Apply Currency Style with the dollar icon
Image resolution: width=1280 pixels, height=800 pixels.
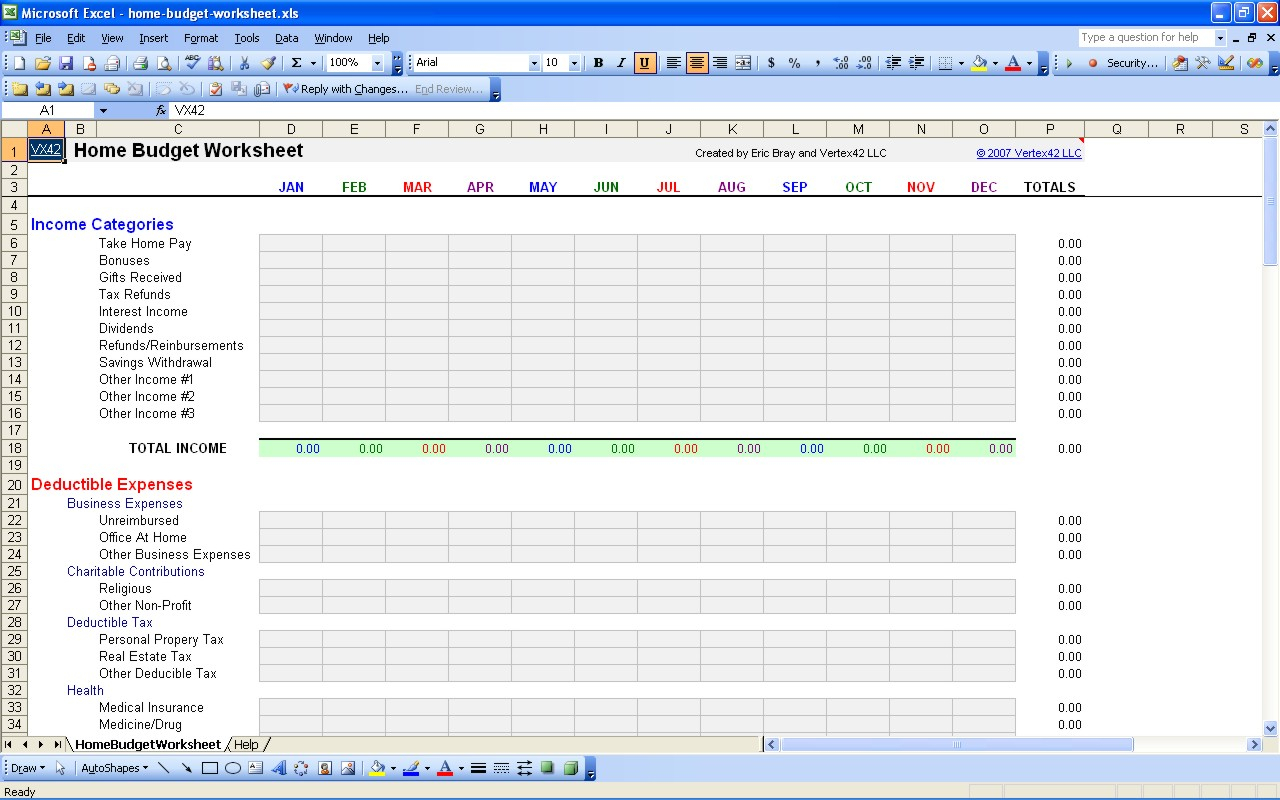tap(771, 63)
